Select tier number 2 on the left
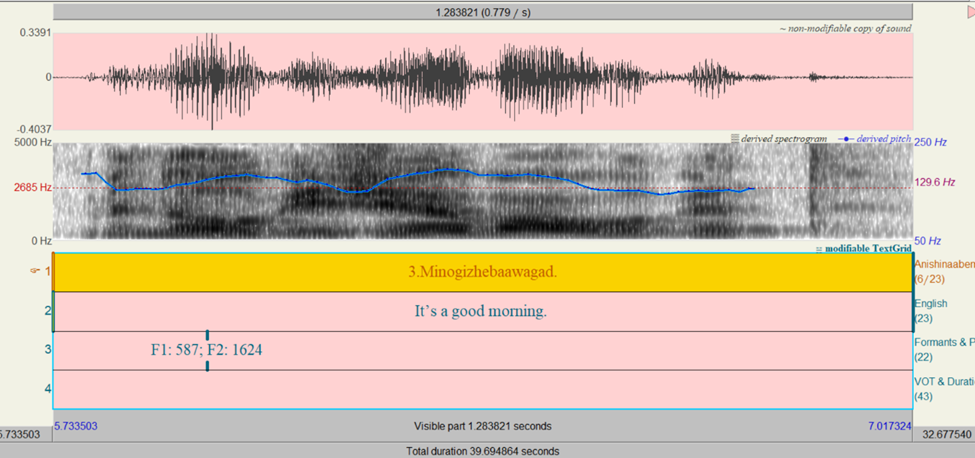The height and width of the screenshot is (458, 975). pos(47,310)
